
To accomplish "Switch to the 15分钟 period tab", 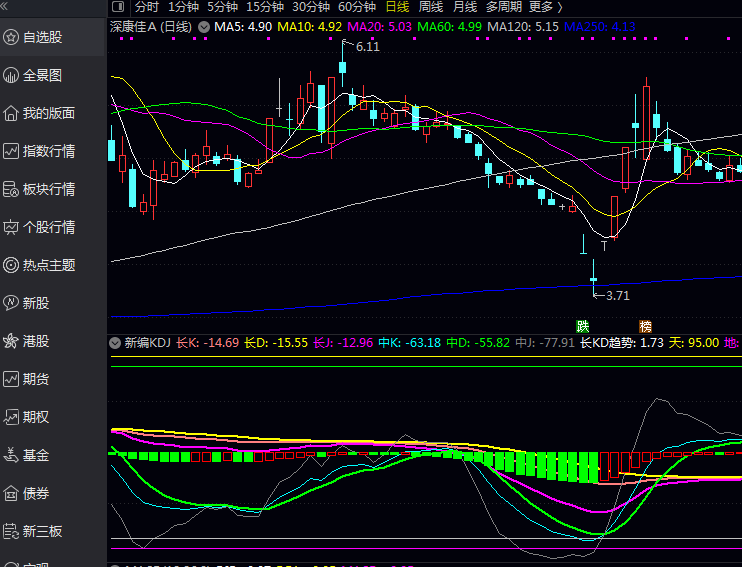I will [265, 6].
